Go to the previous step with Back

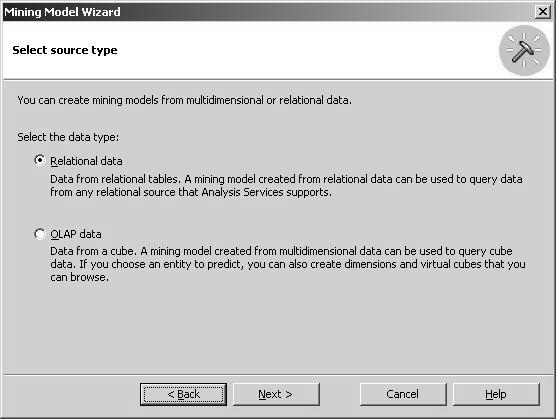pyautogui.click(x=183, y=394)
